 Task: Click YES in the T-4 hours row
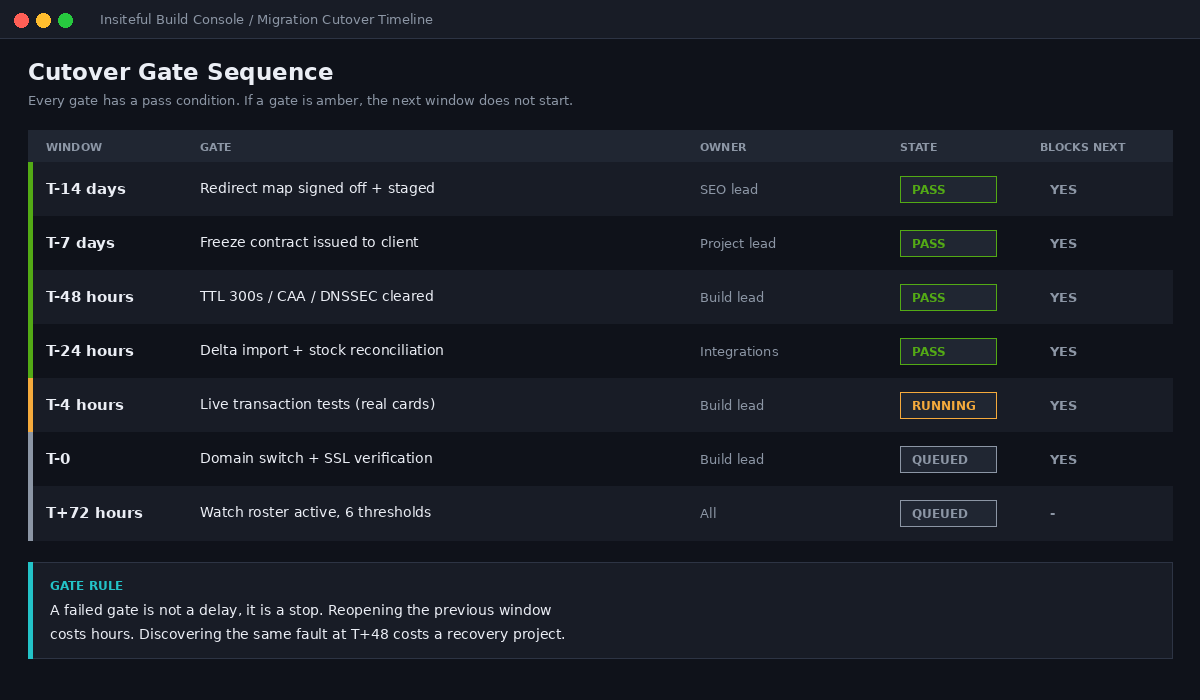pyautogui.click(x=1063, y=406)
